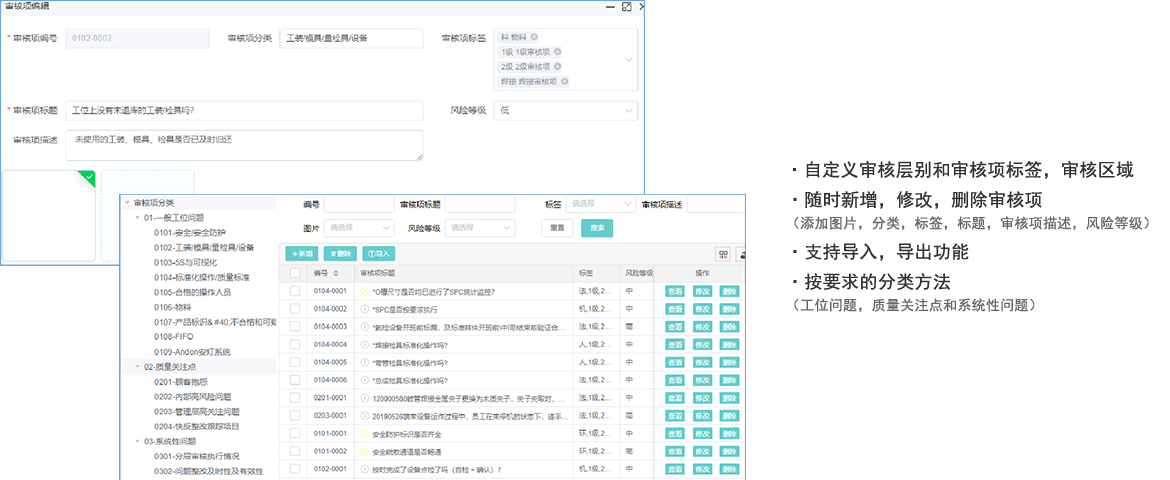Maximize the 审核项编辑 dialog
The width and height of the screenshot is (1170, 480).
[x=626, y=6]
